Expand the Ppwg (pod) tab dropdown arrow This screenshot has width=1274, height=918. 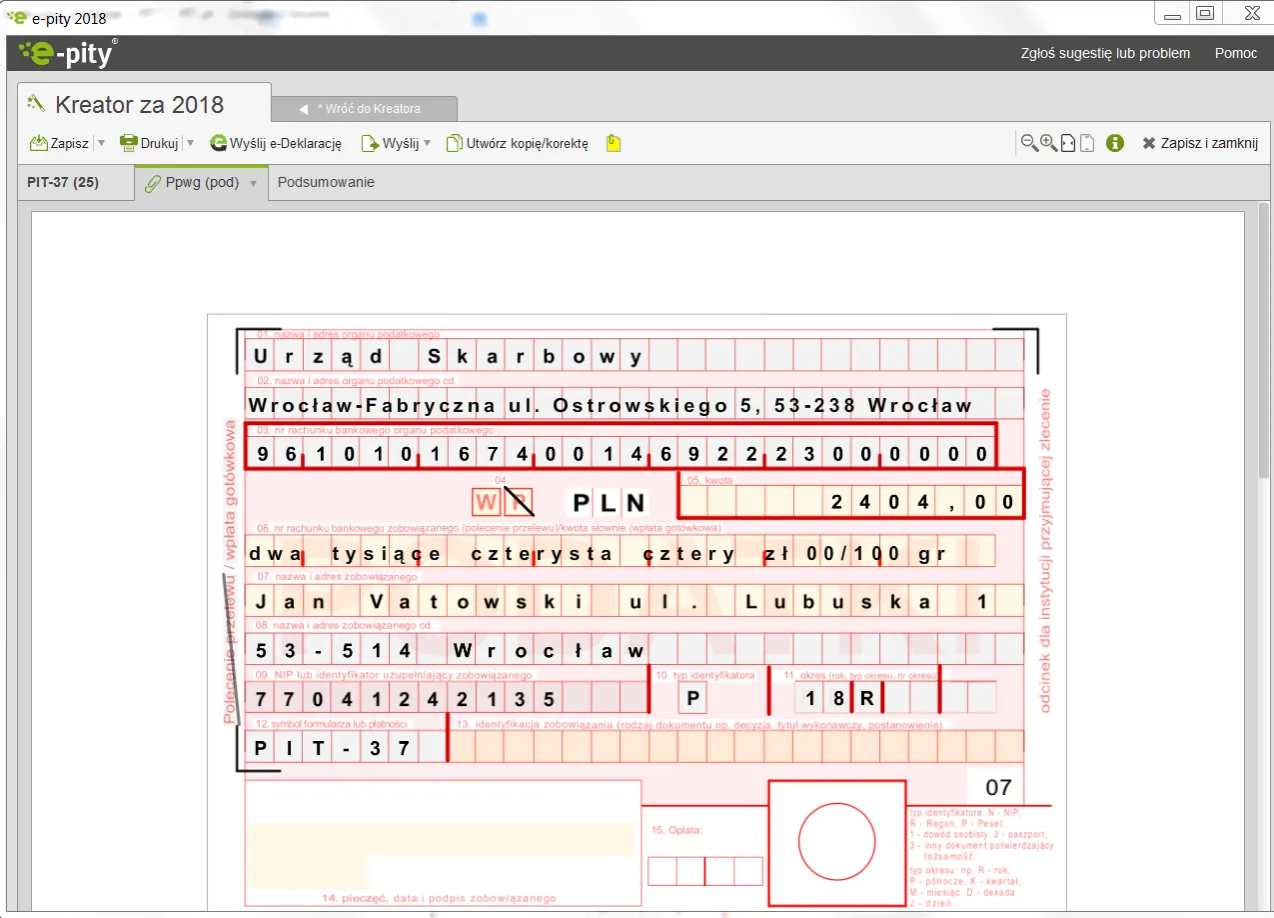pyautogui.click(x=254, y=183)
